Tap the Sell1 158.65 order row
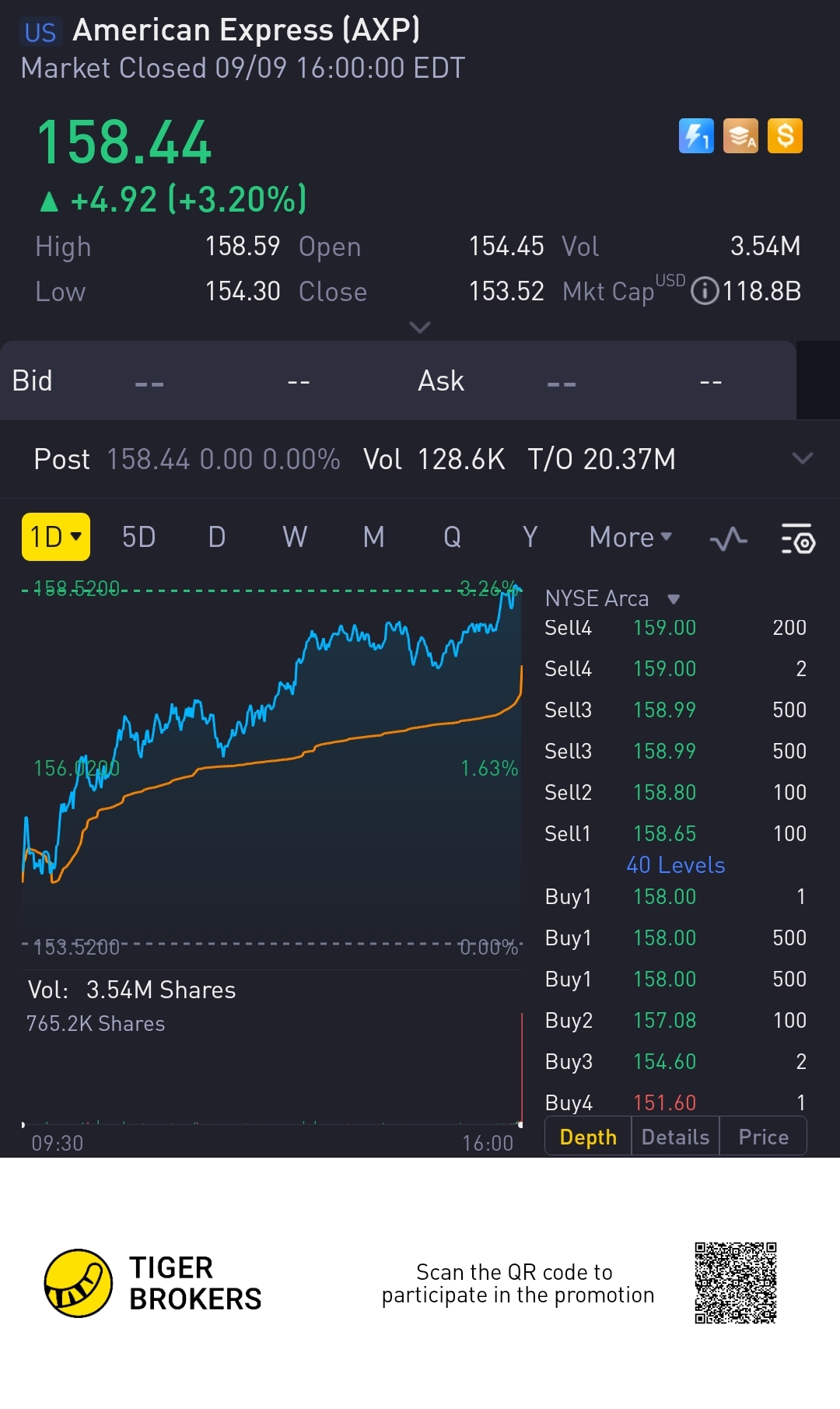This screenshot has width=840, height=1409. tap(675, 833)
